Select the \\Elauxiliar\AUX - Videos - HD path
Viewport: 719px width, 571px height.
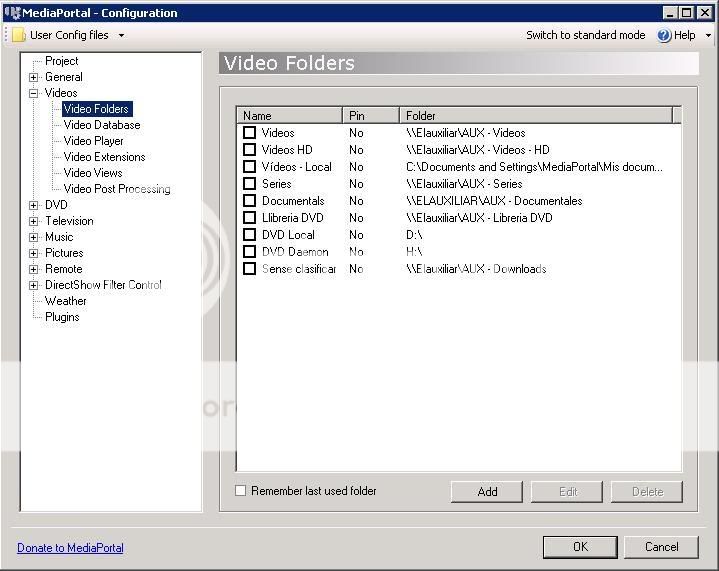pos(477,150)
